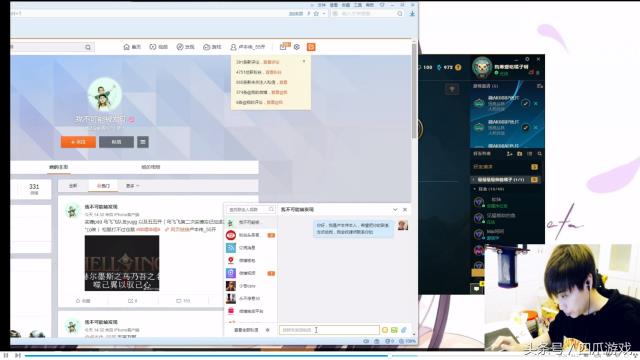Accept the second game invite checkmark
The width and height of the screenshot is (640, 360).
click(x=525, y=128)
